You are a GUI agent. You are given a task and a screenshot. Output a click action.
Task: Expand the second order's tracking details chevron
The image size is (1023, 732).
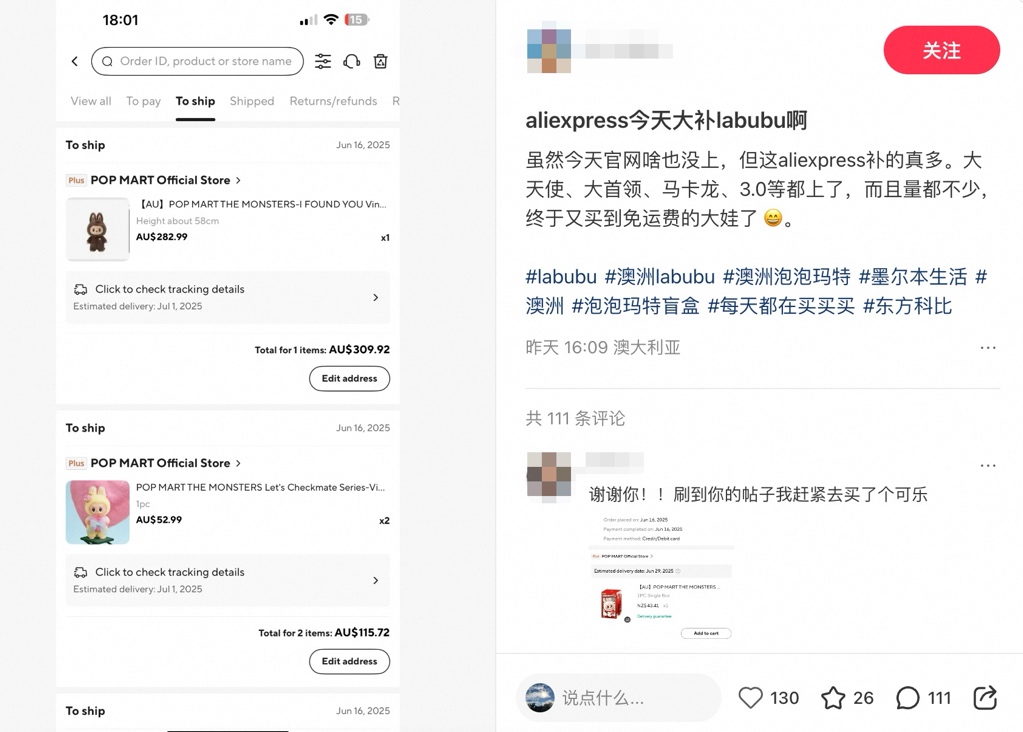pos(376,581)
